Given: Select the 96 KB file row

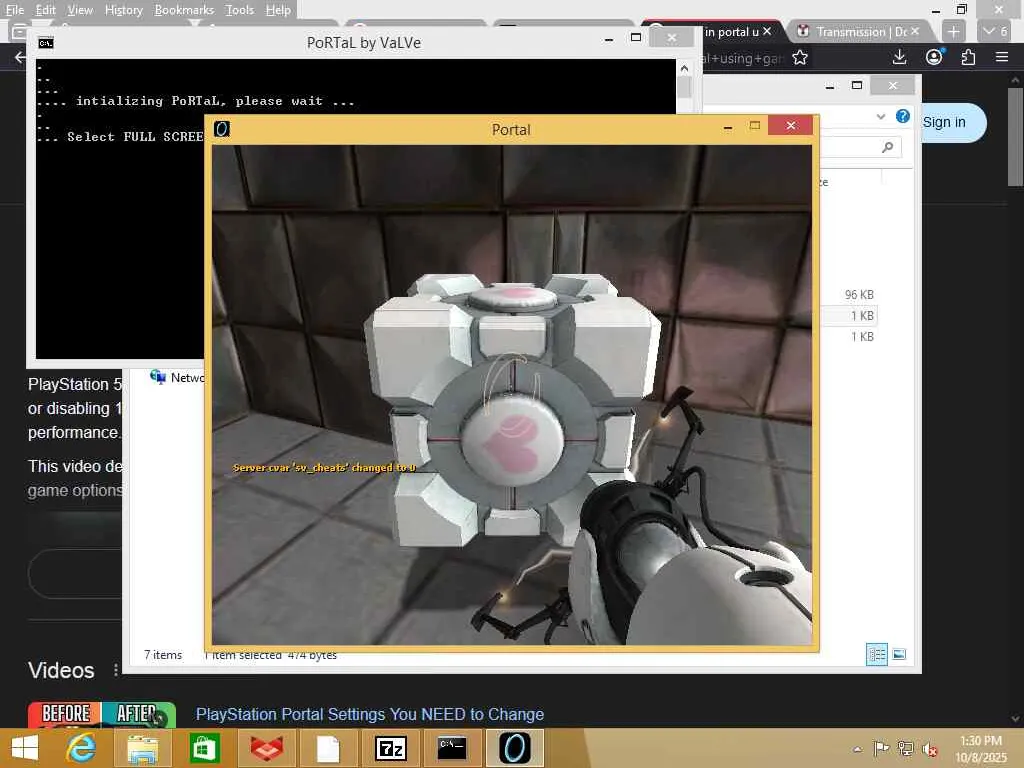Looking at the screenshot, I should coord(848,295).
